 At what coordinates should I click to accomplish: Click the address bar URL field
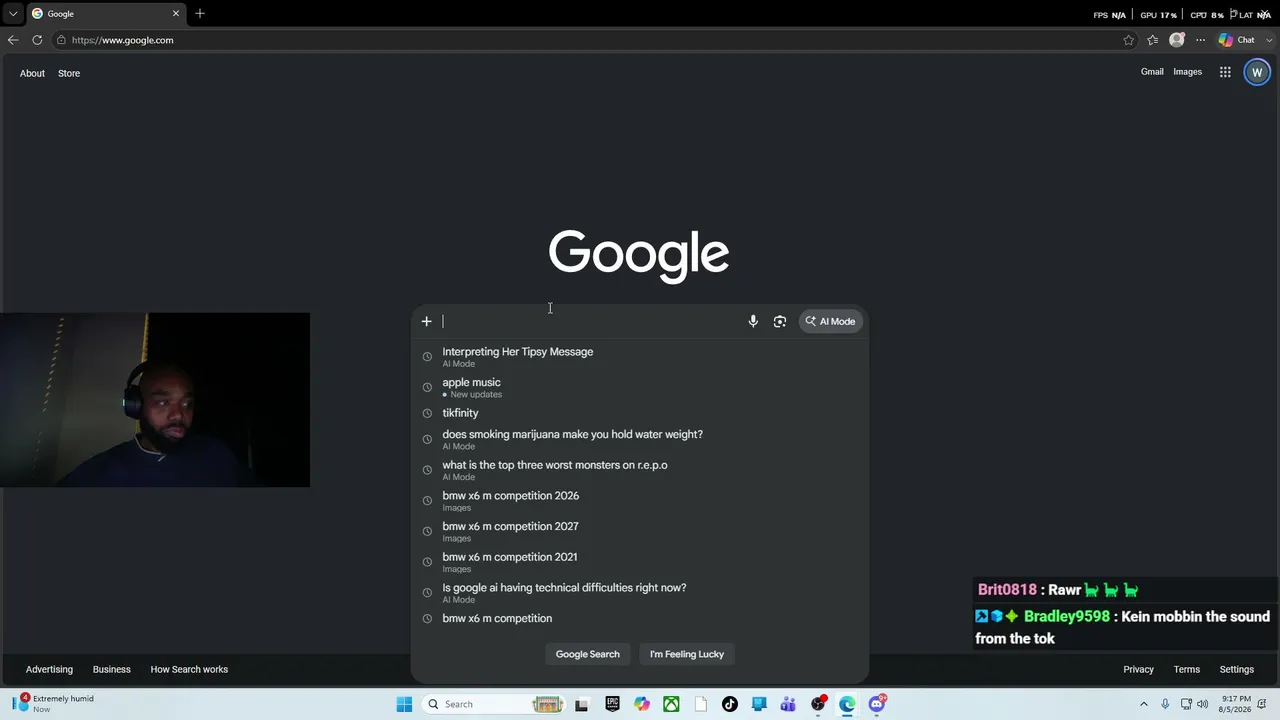pyautogui.click(x=590, y=40)
